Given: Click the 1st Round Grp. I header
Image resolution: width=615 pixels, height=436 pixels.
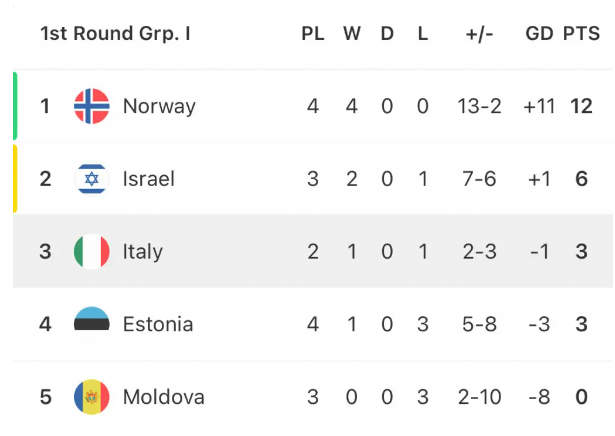Looking at the screenshot, I should click(x=115, y=34).
